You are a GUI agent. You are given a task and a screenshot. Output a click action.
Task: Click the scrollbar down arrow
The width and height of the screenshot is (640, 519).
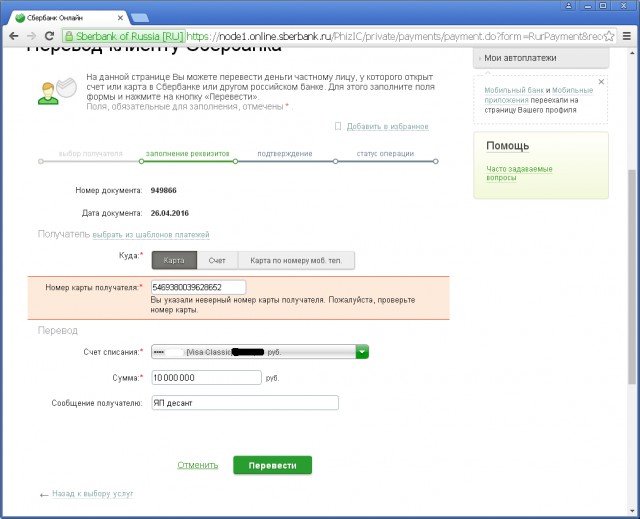tap(632, 511)
